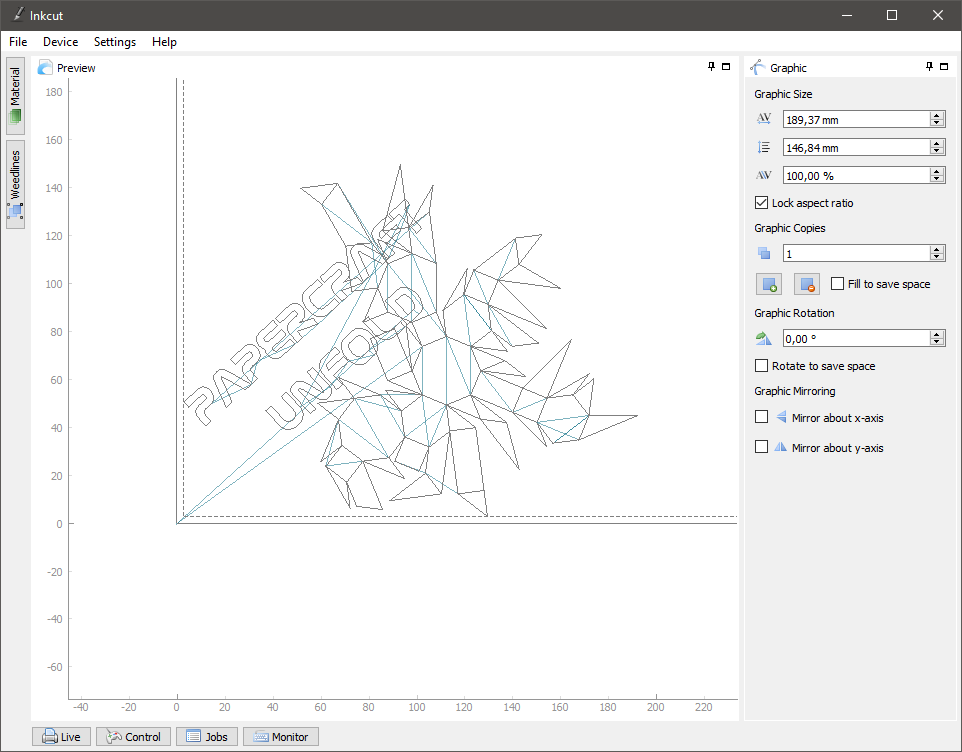Enable Fill to save space checkbox
Viewport: 962px width, 752px height.
[837, 283]
